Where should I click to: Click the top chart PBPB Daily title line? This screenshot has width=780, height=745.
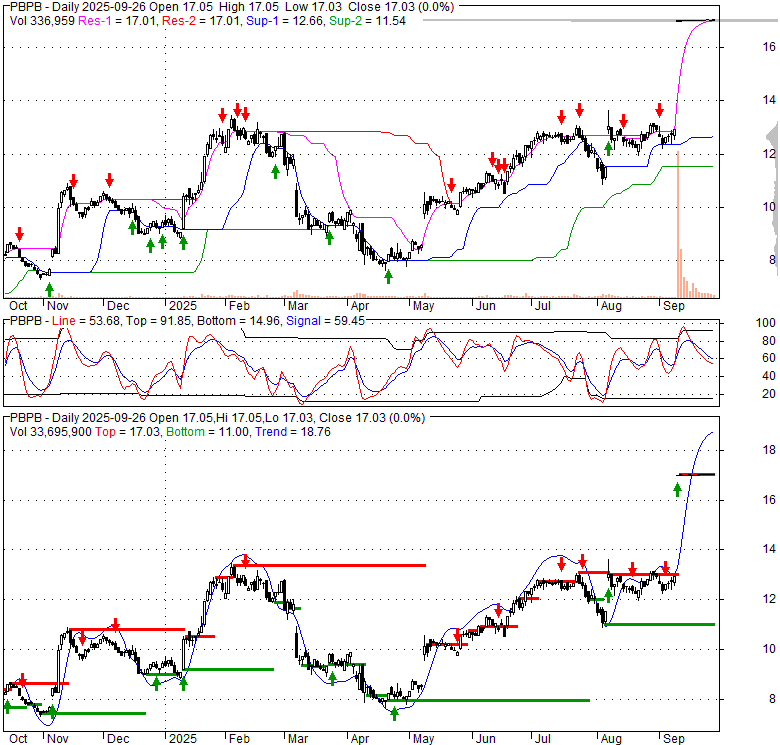(x=232, y=7)
